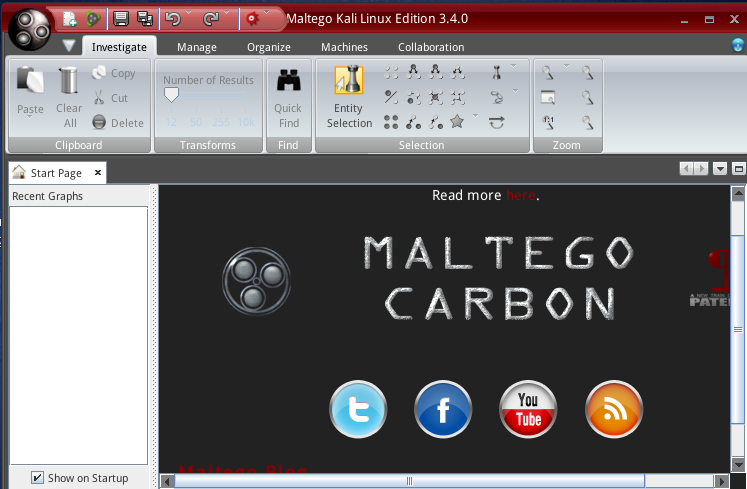Viewport: 747px width, 489px height.
Task: Click the vertical scrollbar down arrow
Action: pyautogui.click(x=738, y=465)
